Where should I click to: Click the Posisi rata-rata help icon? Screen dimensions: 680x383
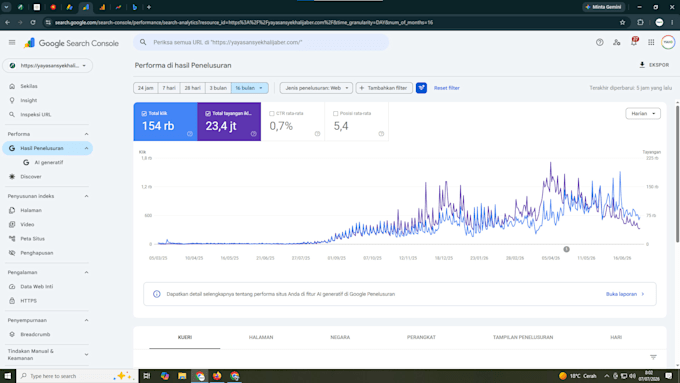pyautogui.click(x=381, y=134)
